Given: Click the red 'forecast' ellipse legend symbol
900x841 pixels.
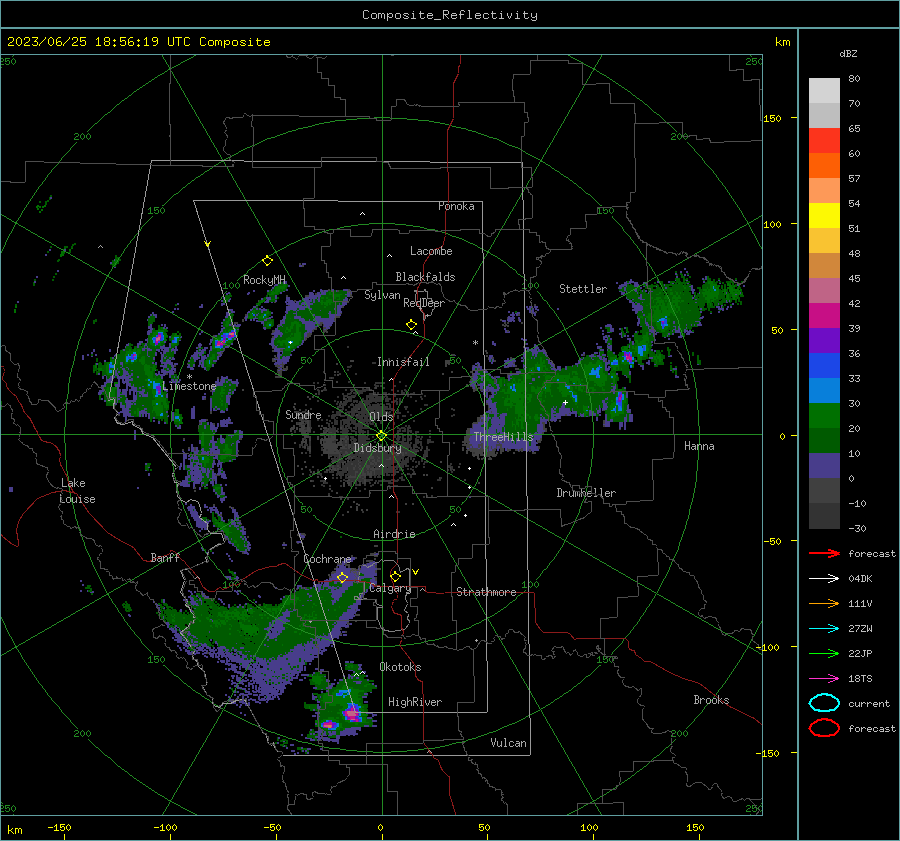Looking at the screenshot, I should (x=824, y=728).
